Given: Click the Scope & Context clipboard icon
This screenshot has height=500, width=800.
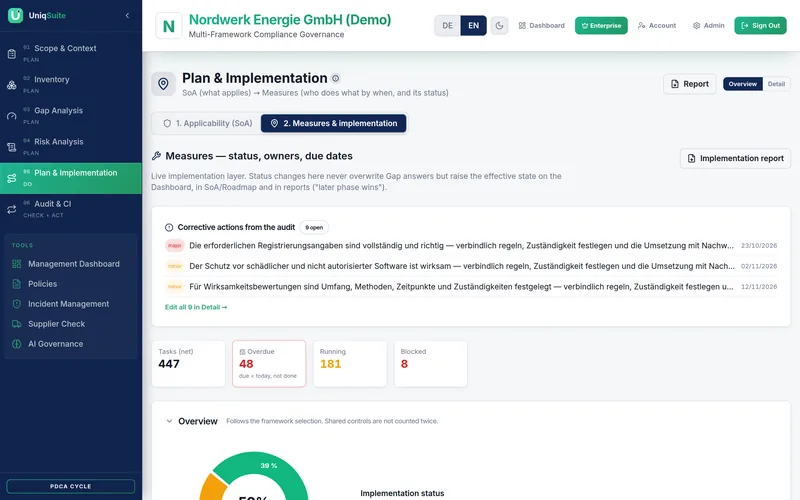Looking at the screenshot, I should click(12, 54).
